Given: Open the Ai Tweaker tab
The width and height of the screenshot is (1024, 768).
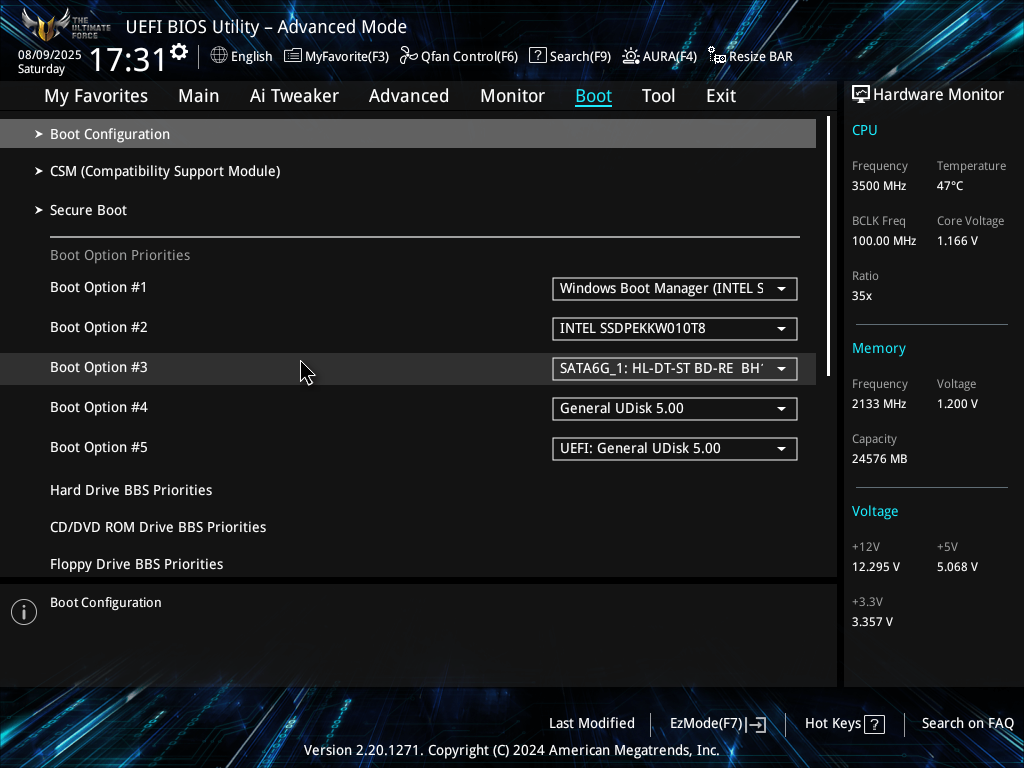Looking at the screenshot, I should click(294, 96).
